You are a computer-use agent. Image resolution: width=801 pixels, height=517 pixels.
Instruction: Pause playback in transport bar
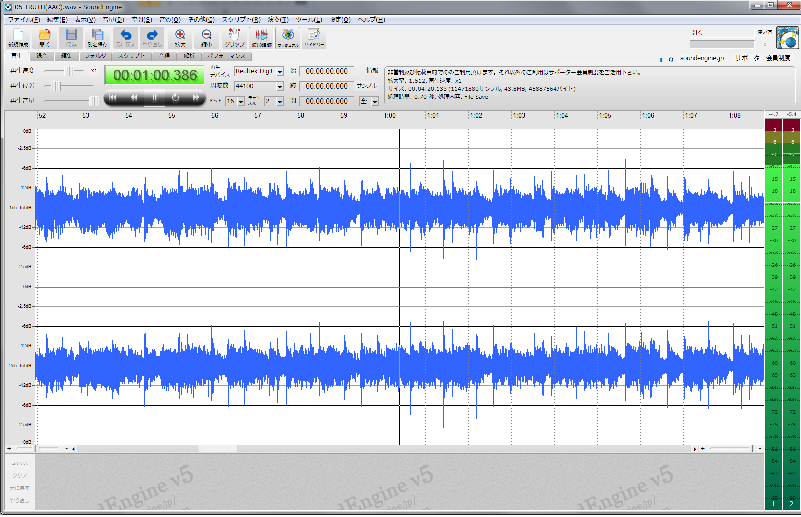coord(154,98)
